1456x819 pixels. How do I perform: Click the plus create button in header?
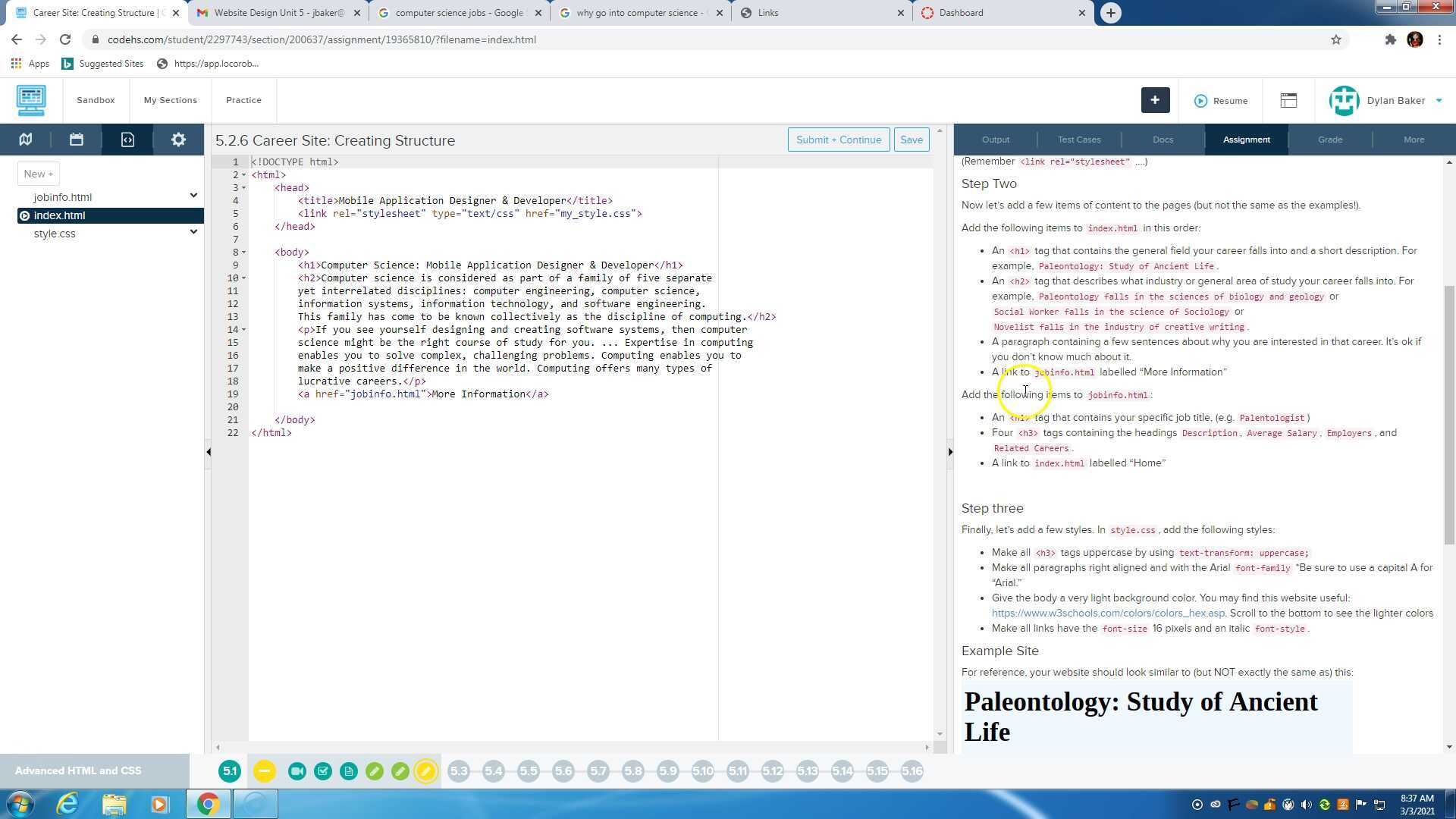pyautogui.click(x=1155, y=100)
